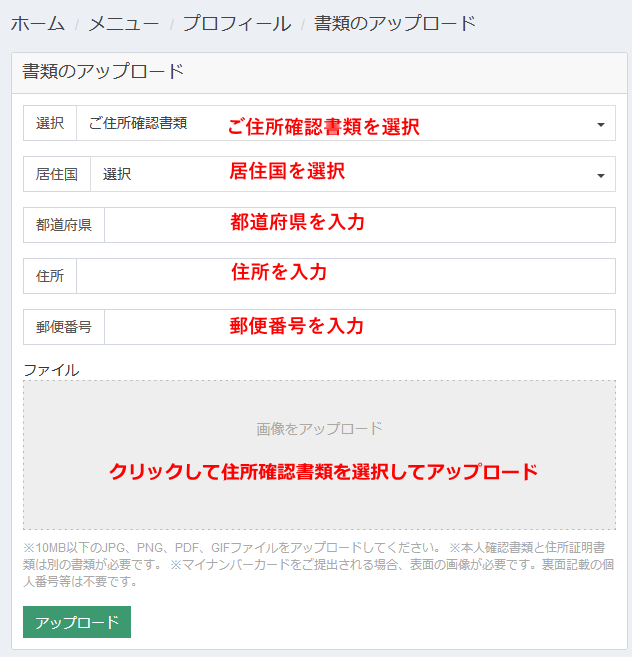The image size is (632, 657).
Task: Click the 居住国 field label
Action: [57, 174]
